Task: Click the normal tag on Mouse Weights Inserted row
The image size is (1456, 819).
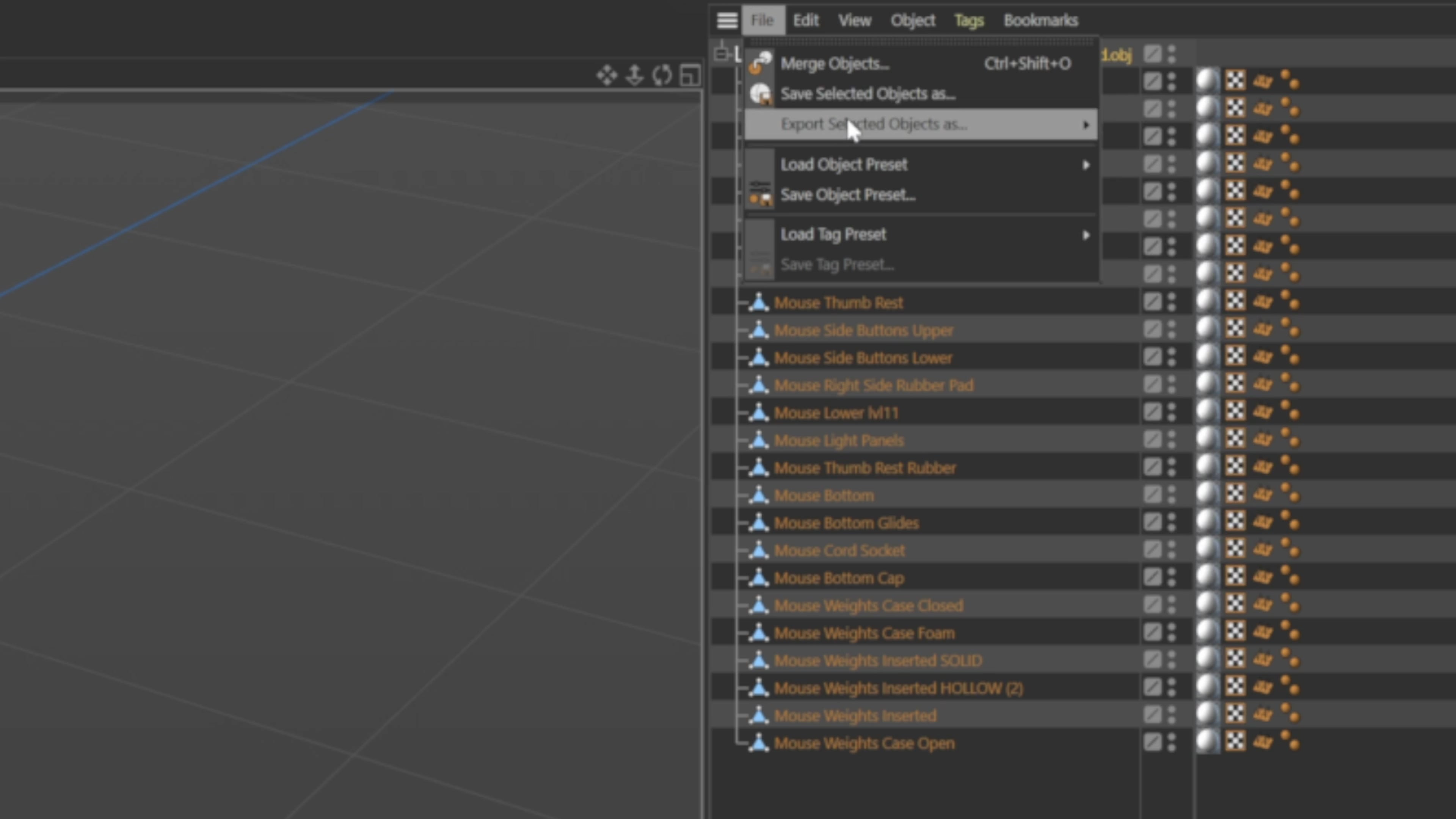Action: click(x=1263, y=714)
